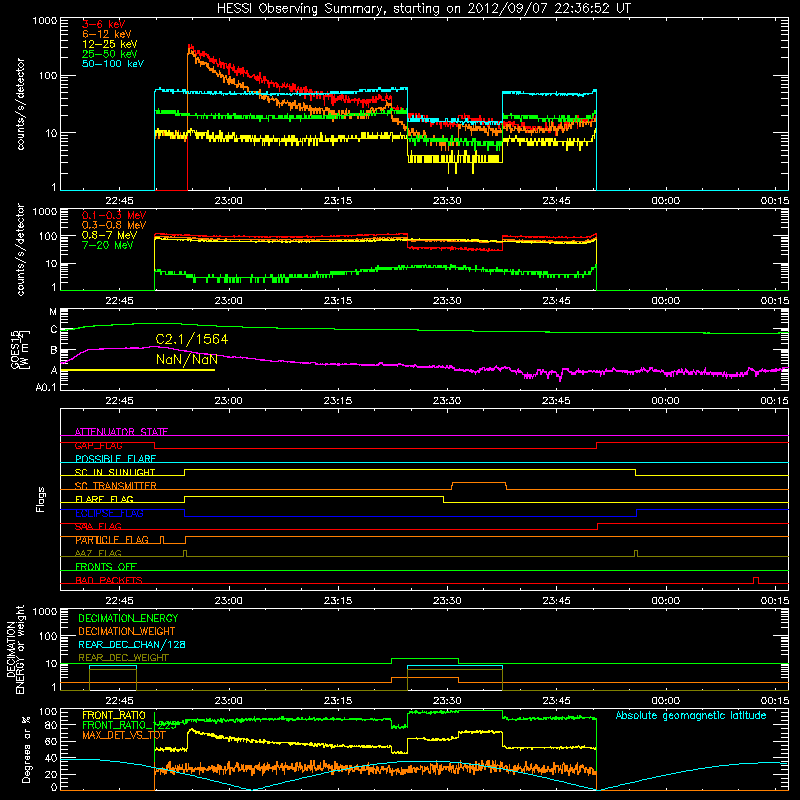Image resolution: width=800 pixels, height=800 pixels.
Task: Click the Degrees or % axis label
Action: point(26,749)
